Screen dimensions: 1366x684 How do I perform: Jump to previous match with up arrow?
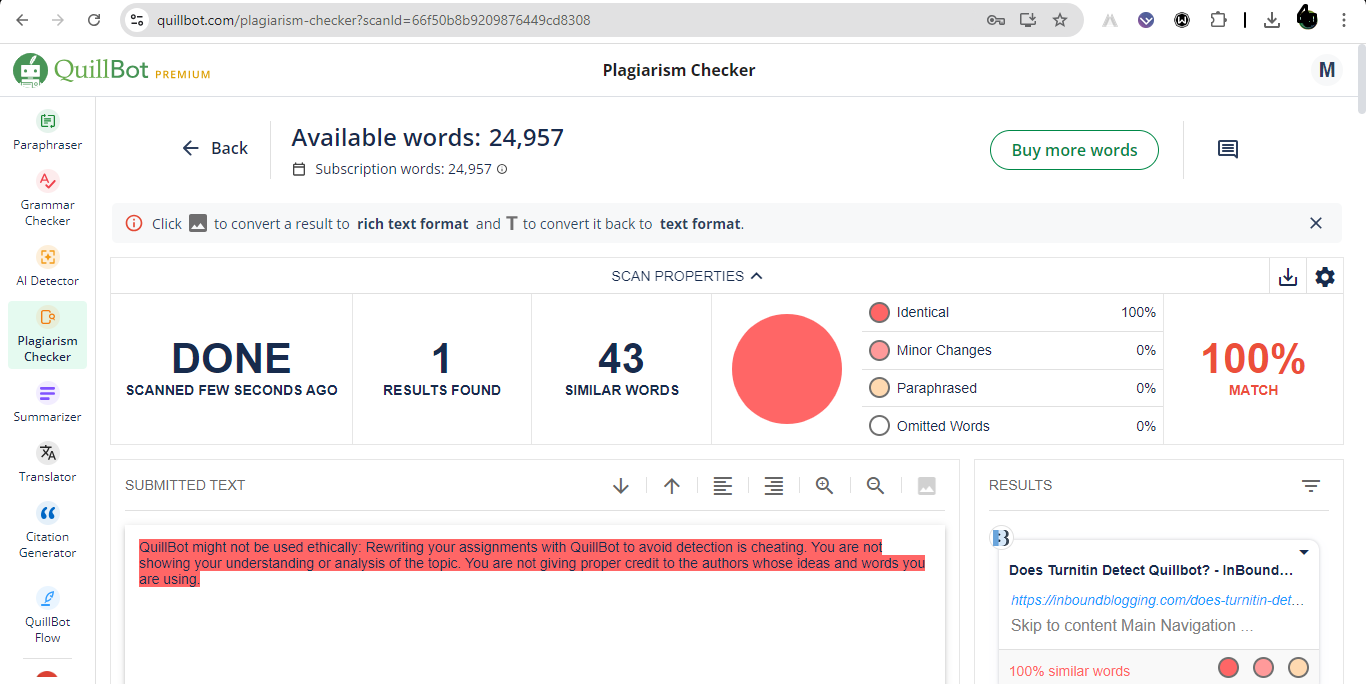coord(672,486)
